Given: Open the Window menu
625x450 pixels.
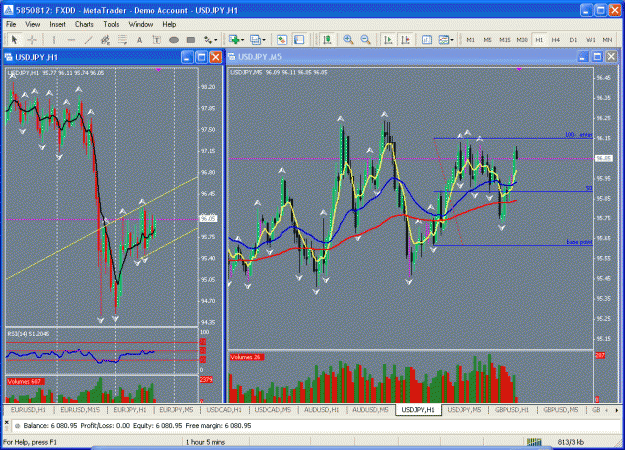Looking at the screenshot, I should [x=141, y=24].
